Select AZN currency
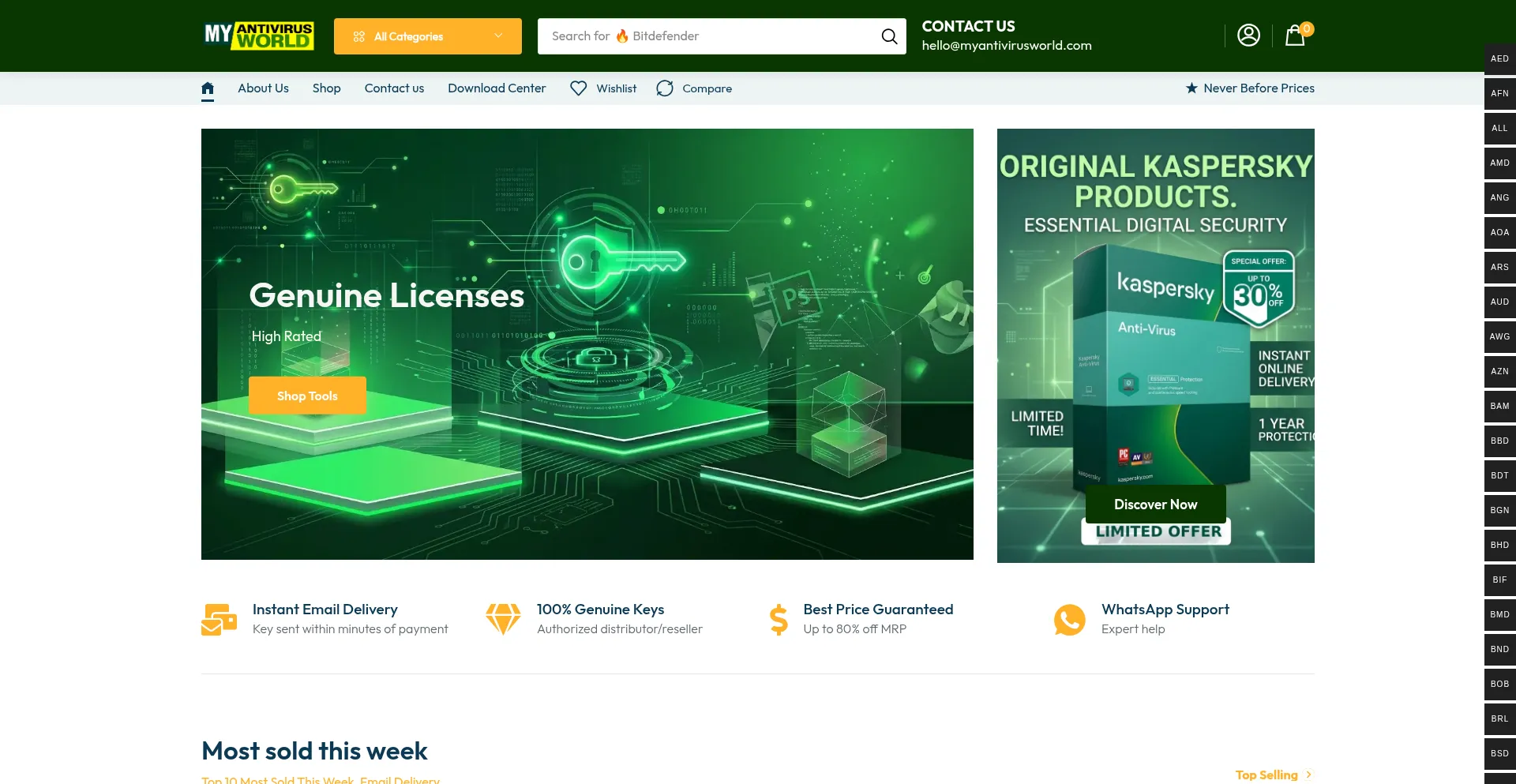 pos(1499,371)
